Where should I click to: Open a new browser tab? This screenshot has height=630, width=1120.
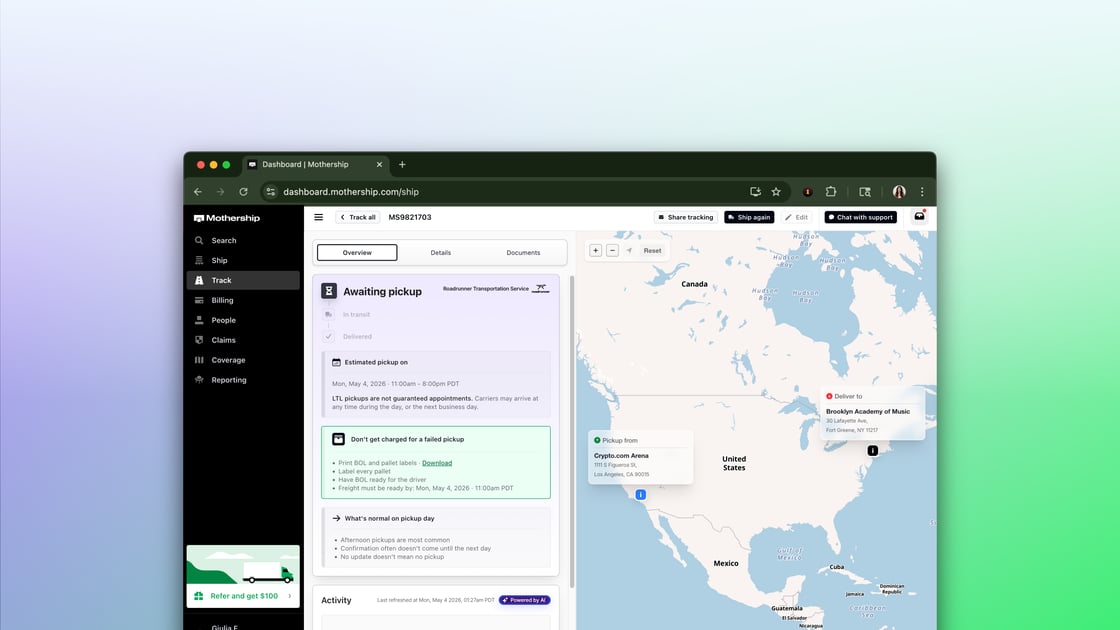(x=402, y=164)
